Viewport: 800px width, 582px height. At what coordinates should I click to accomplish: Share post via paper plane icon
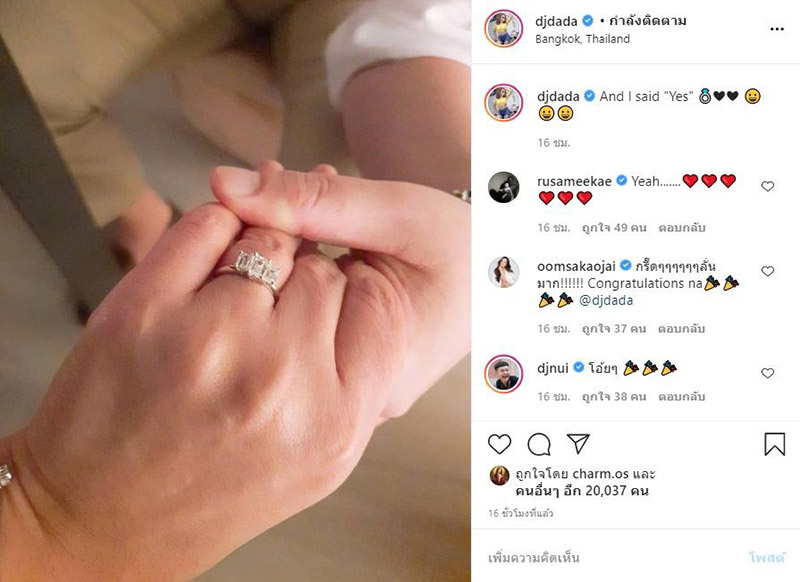(x=578, y=444)
